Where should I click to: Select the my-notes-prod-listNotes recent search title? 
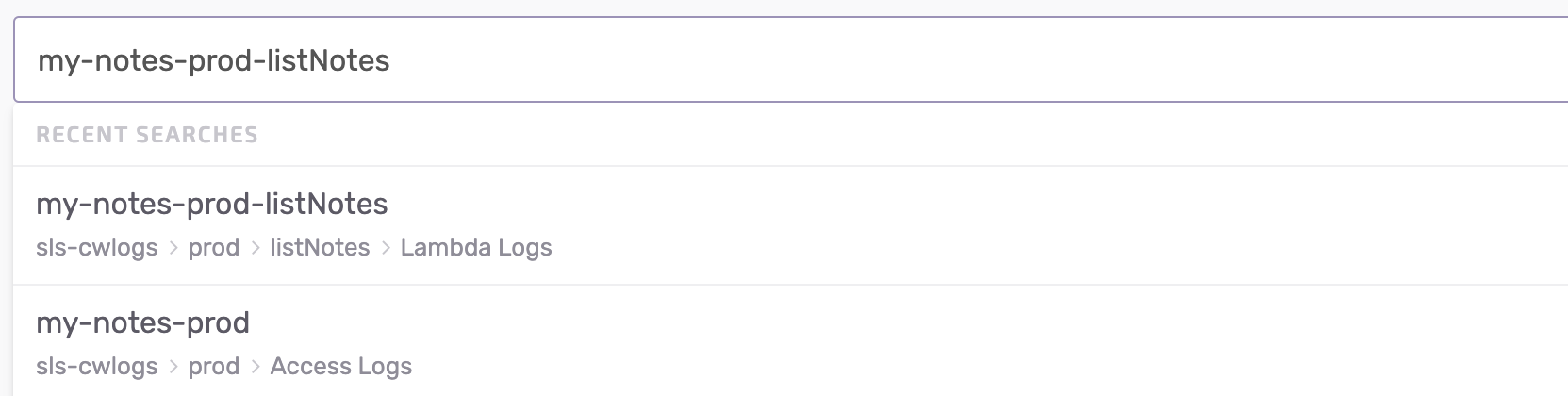(212, 205)
